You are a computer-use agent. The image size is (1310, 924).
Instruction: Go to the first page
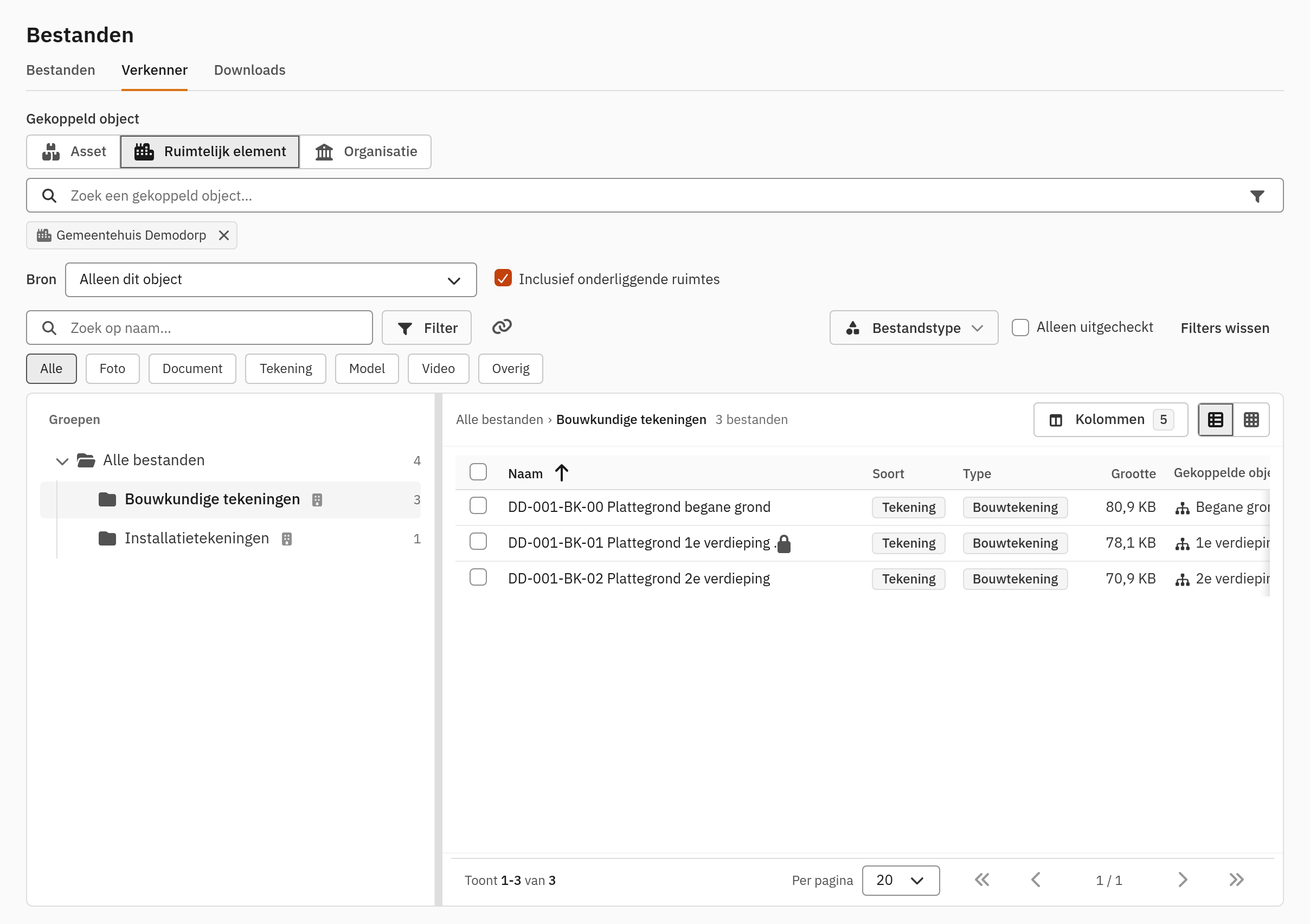click(x=981, y=880)
